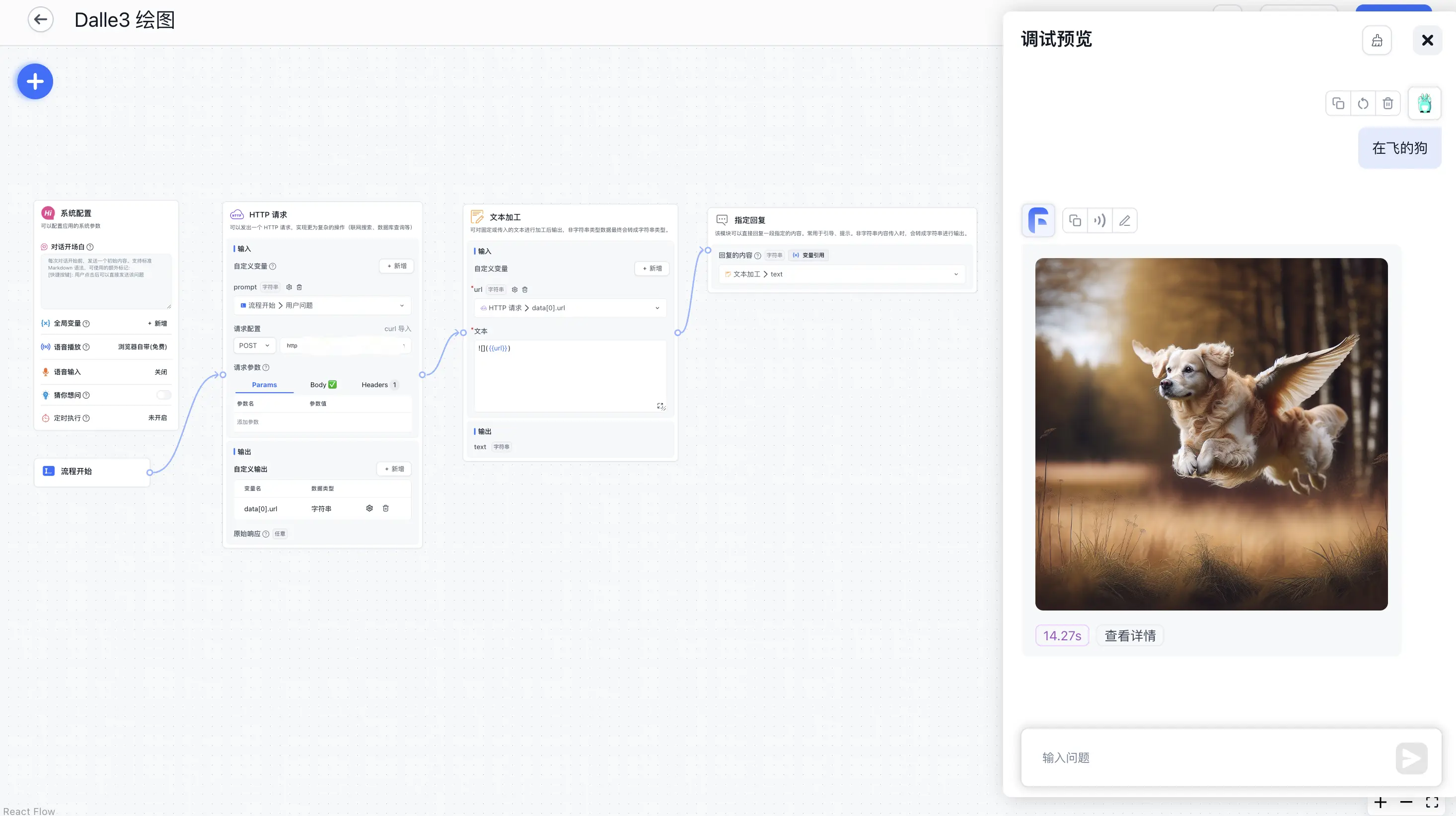The image size is (1456, 816).
Task: Open the POST method dropdown
Action: pos(254,345)
